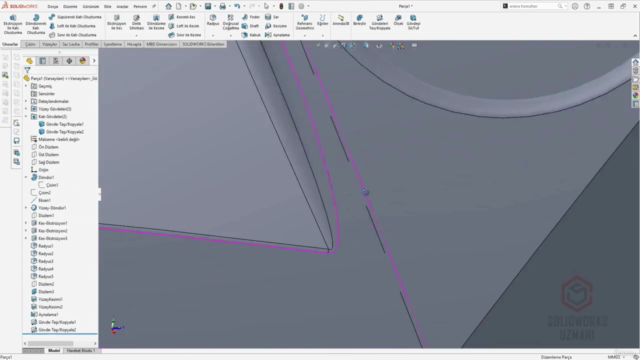The width and height of the screenshot is (640, 360).
Task: Expand the Yüzey Gövdeleri(3) node
Action: point(26,109)
